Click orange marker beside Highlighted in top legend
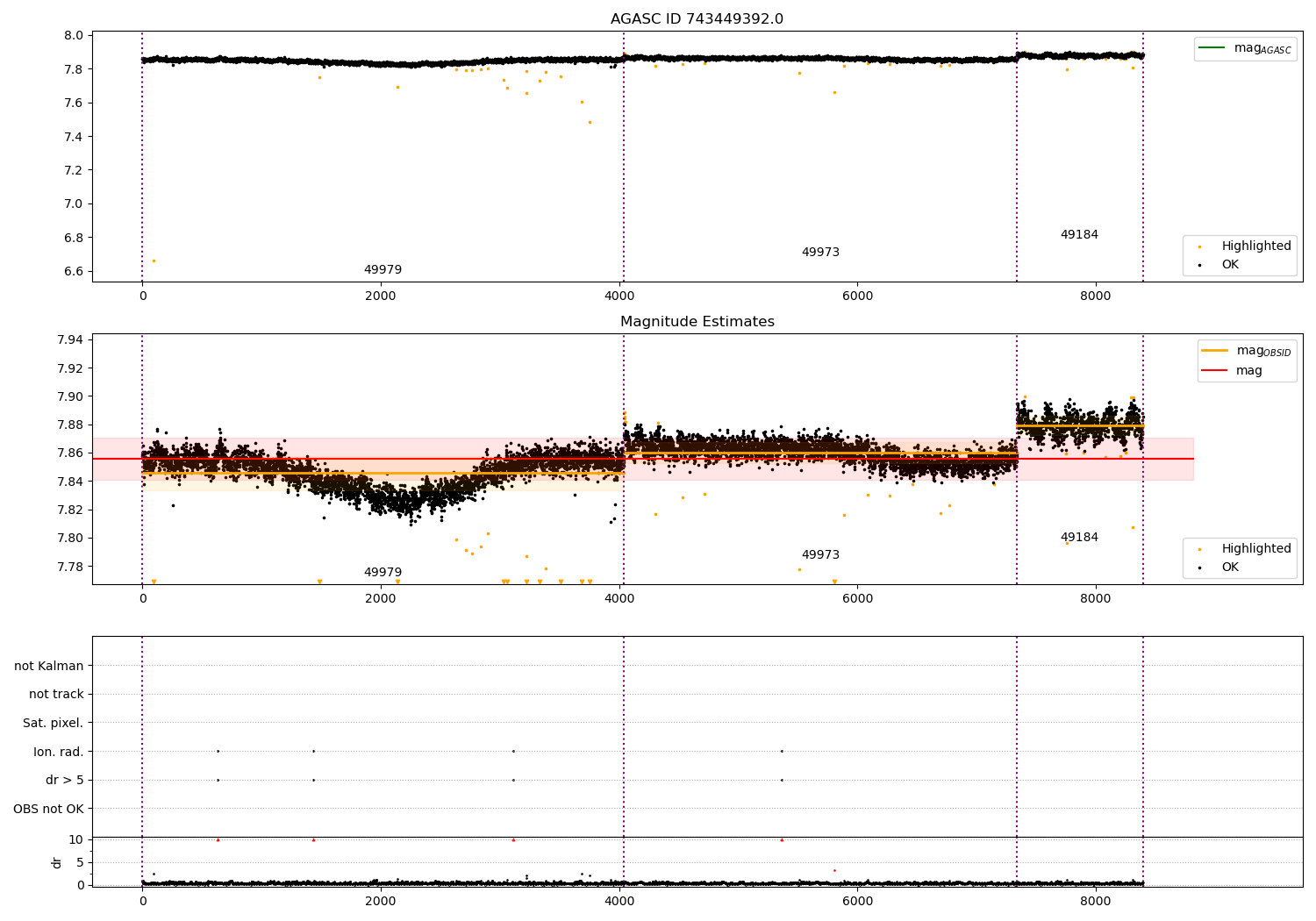Viewport: 1316px width, 921px height. point(1199,247)
